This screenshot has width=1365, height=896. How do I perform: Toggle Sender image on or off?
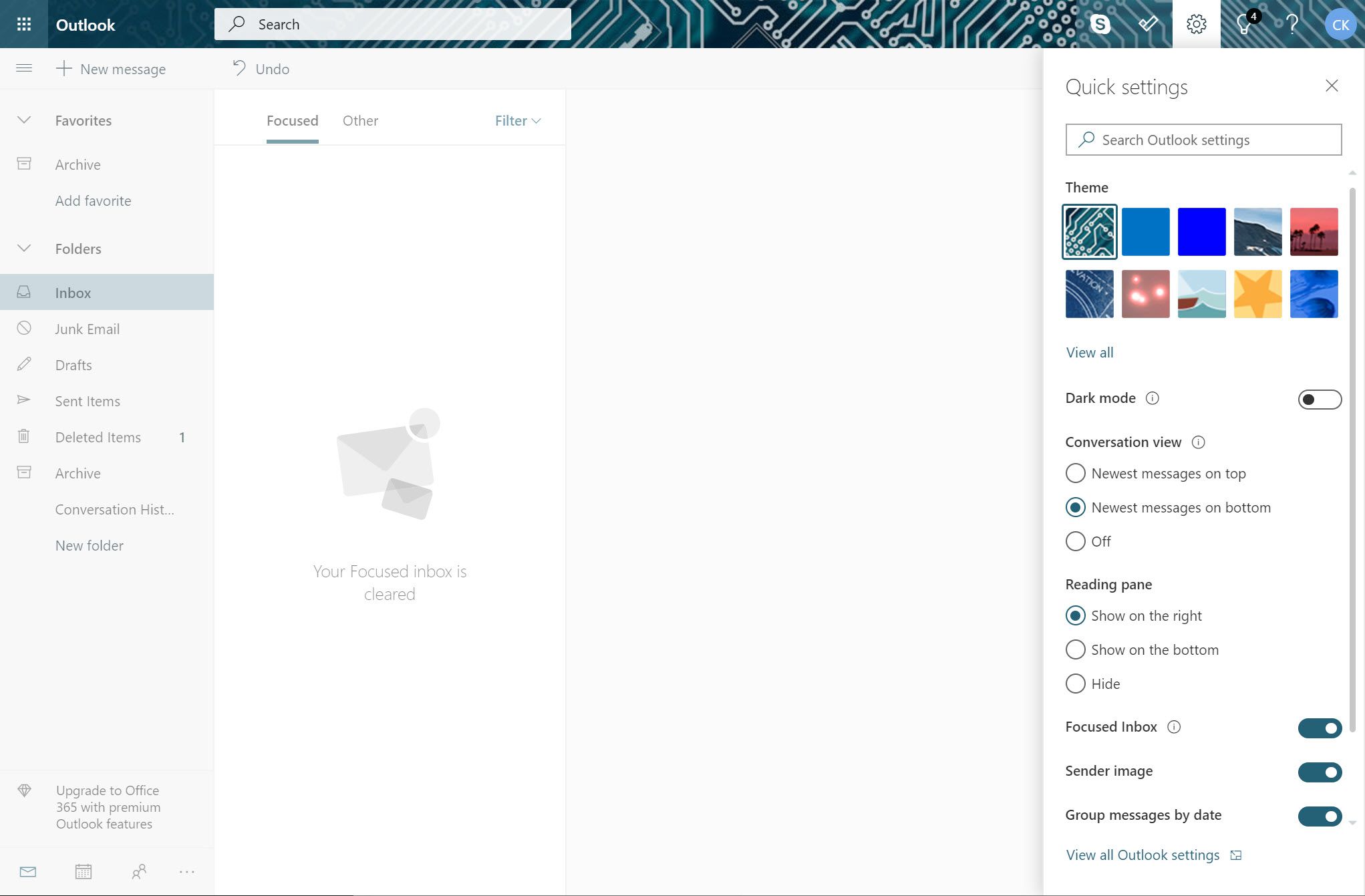pos(1320,771)
